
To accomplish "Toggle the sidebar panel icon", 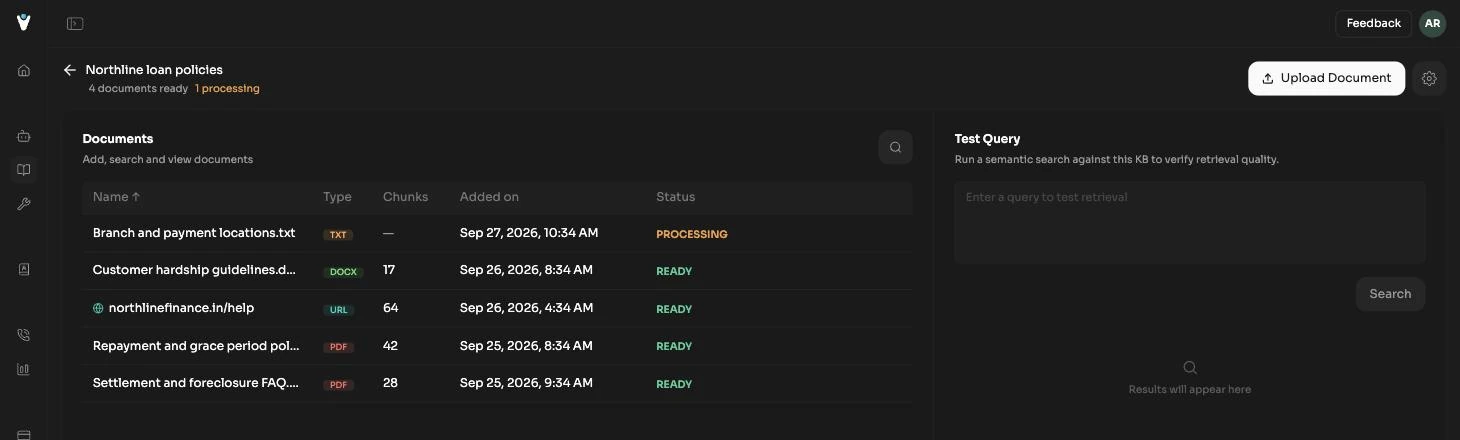I will (75, 23).
